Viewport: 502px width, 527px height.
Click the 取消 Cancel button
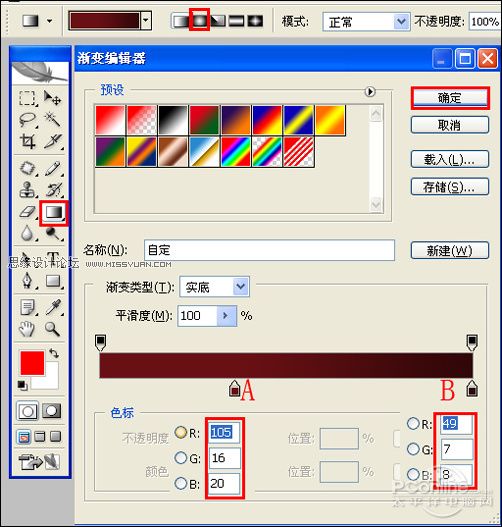(x=450, y=125)
